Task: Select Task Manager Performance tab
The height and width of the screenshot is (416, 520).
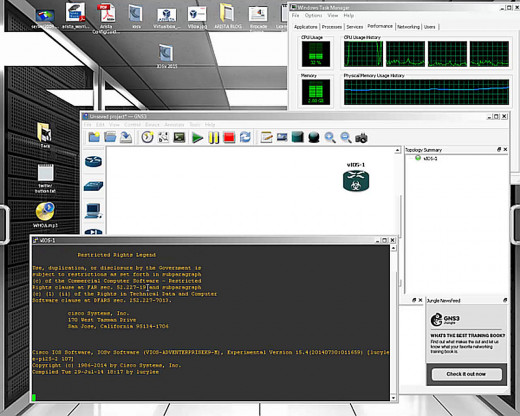Action: [x=380, y=26]
